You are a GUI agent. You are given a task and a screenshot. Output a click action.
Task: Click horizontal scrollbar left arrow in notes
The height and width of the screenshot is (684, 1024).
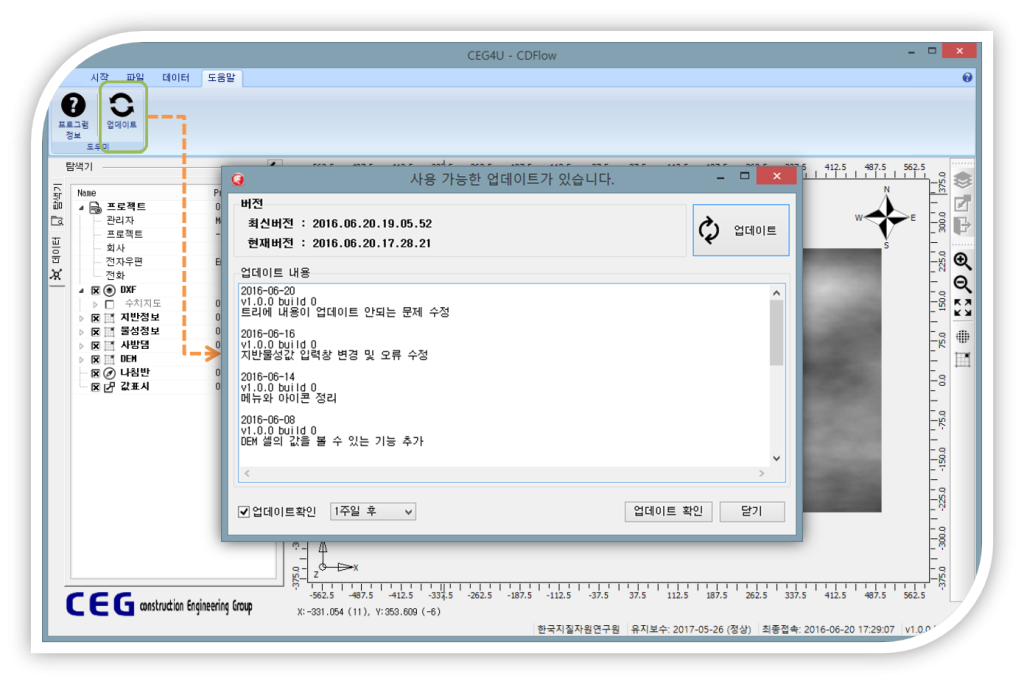(247, 473)
